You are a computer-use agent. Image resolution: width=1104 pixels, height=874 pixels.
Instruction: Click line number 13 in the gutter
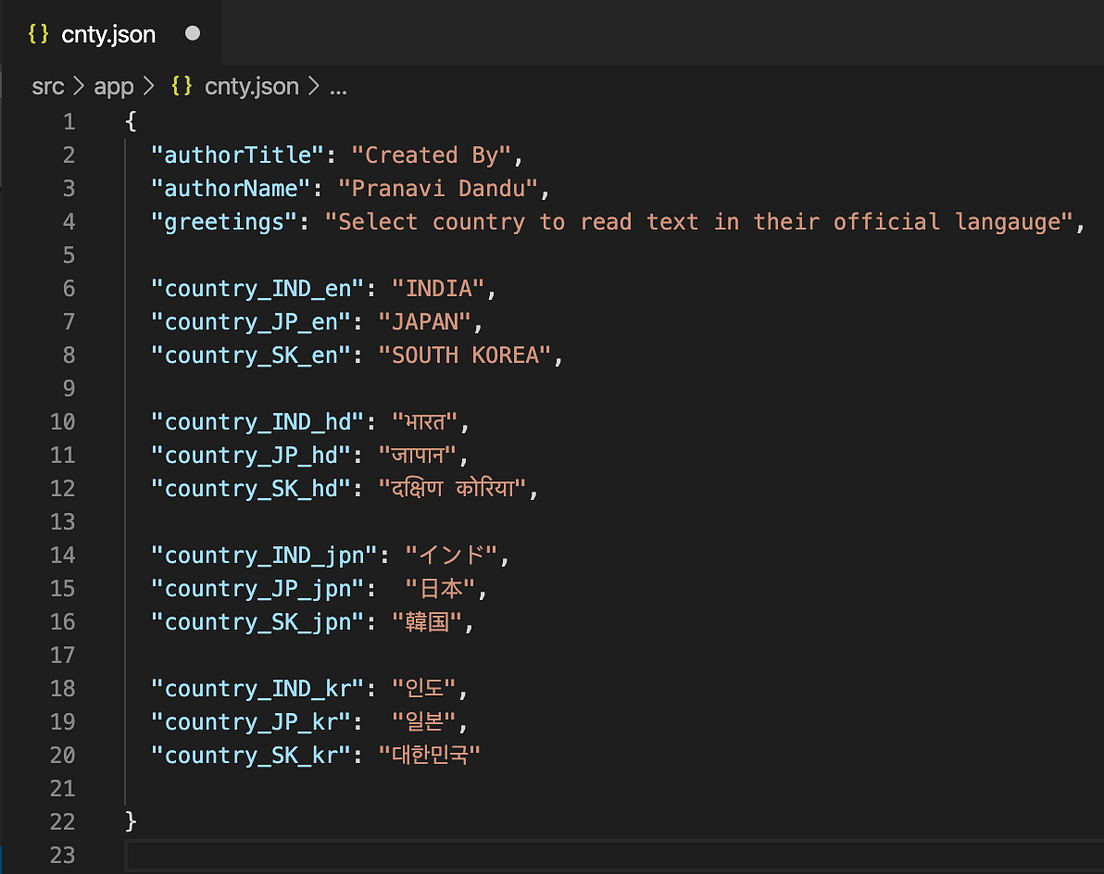[63, 522]
